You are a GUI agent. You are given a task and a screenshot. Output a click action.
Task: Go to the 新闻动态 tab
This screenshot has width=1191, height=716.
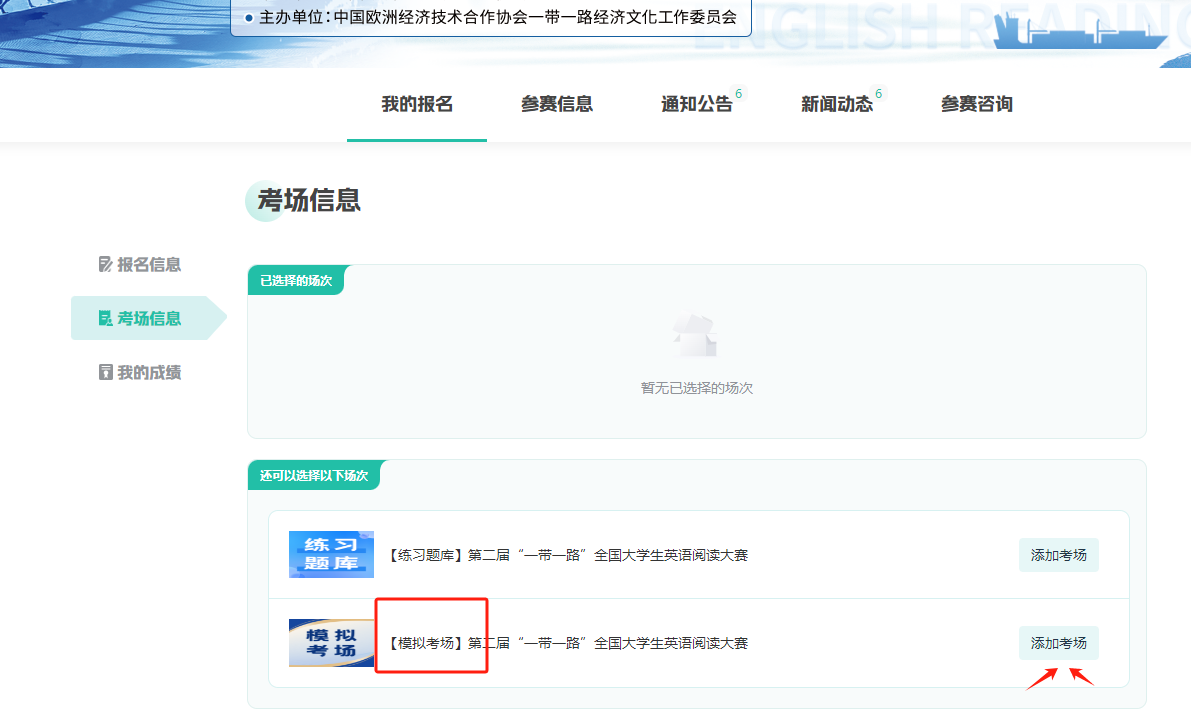[837, 104]
